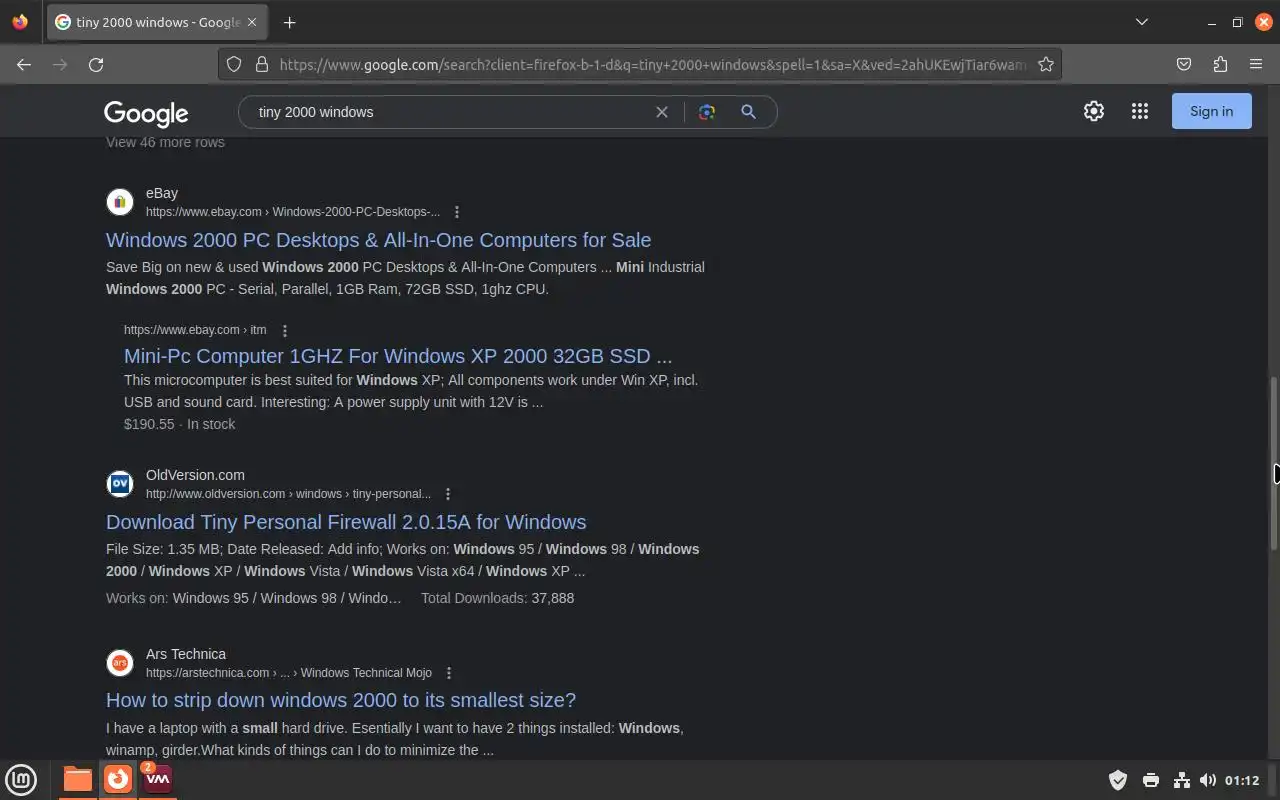The height and width of the screenshot is (800, 1280).
Task: Open the VM app in the taskbar
Action: point(158,779)
